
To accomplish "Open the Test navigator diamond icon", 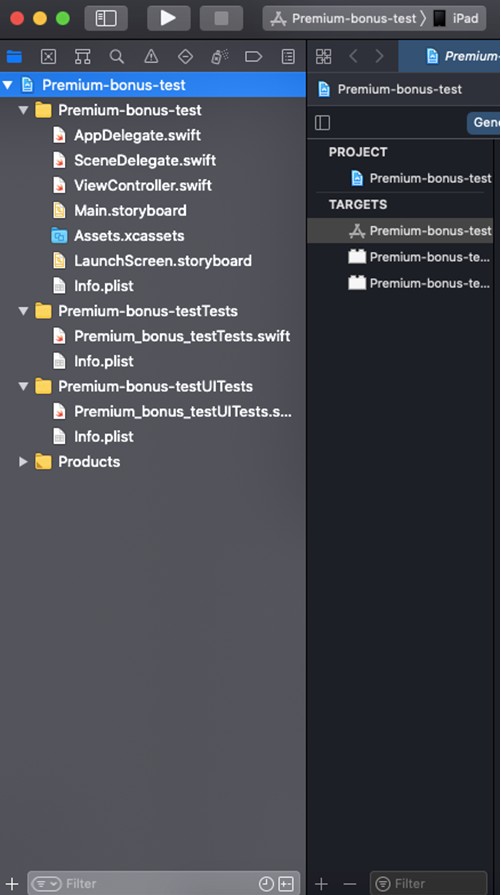I will (185, 56).
